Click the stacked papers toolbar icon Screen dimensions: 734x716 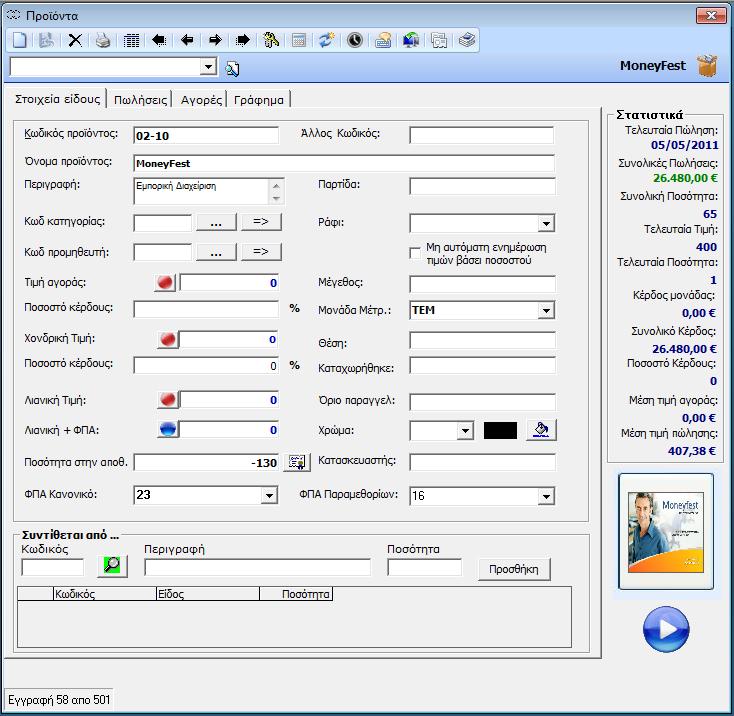[x=467, y=40]
